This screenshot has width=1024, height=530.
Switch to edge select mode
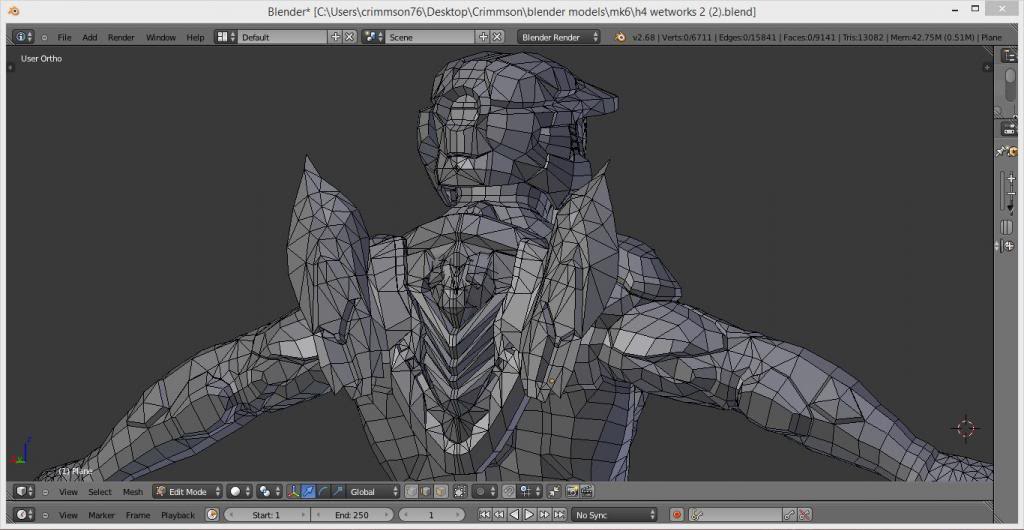click(426, 491)
